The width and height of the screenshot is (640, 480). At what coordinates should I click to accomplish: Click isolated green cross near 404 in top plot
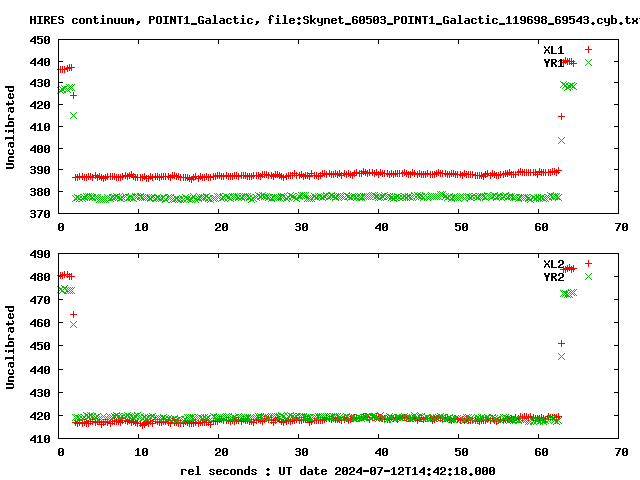coord(561,140)
